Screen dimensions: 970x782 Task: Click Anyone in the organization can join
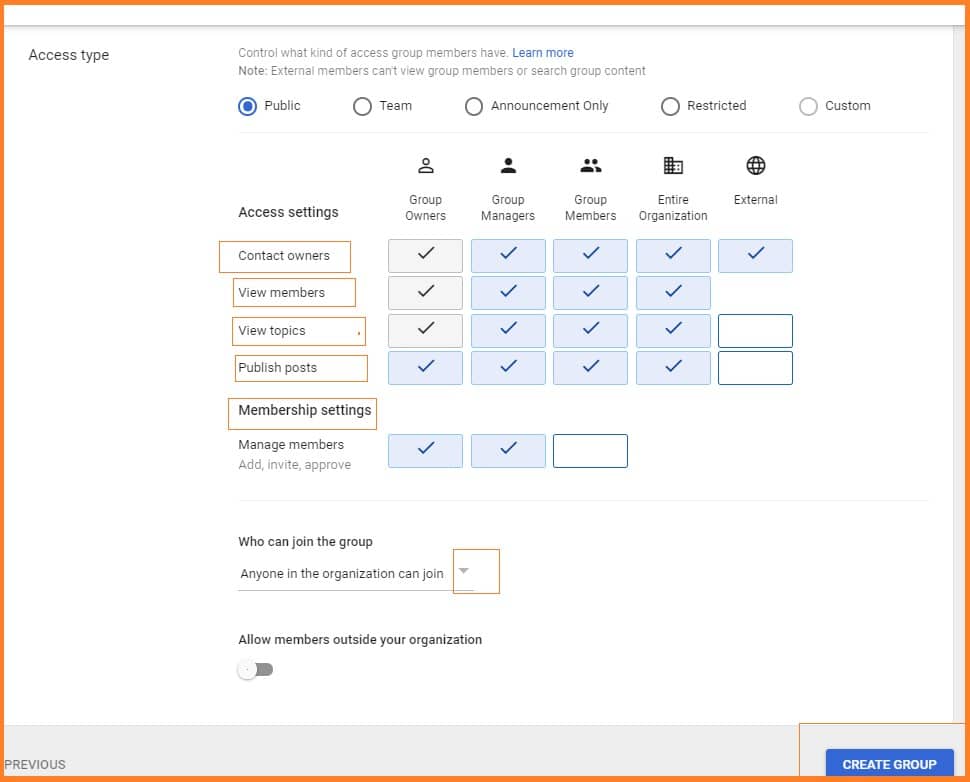(342, 574)
